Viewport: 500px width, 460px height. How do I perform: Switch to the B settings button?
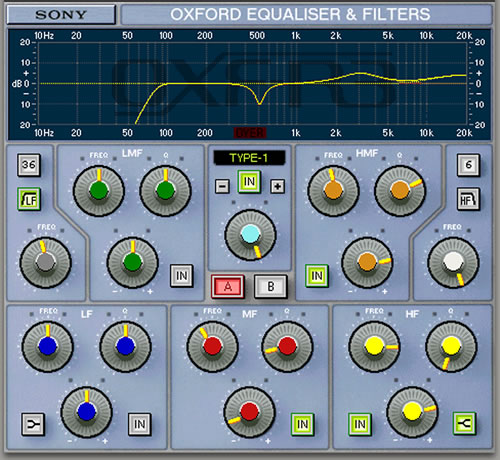click(x=271, y=286)
